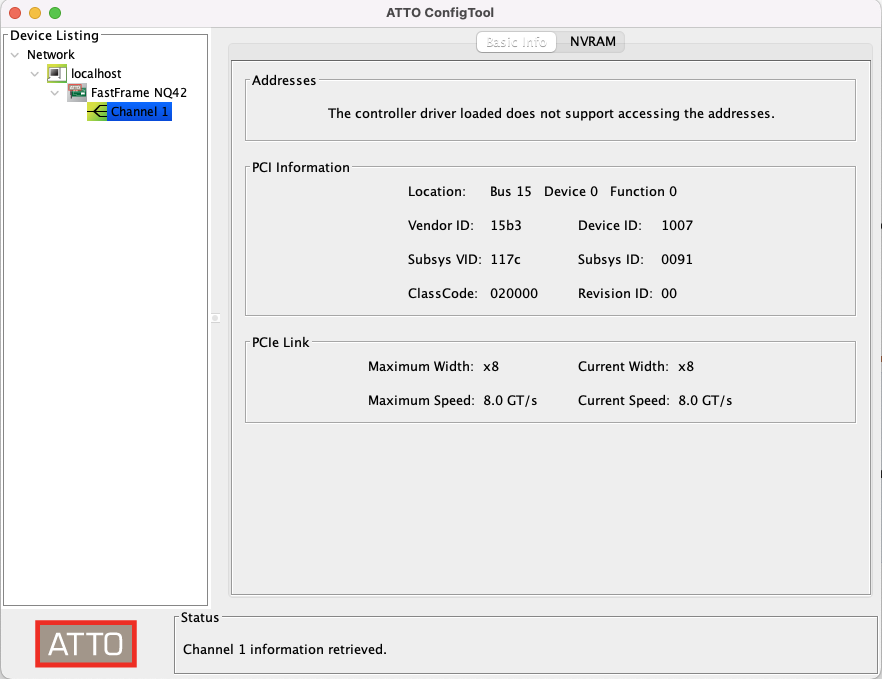
Task: Select localhost in the device tree
Action: tap(96, 74)
